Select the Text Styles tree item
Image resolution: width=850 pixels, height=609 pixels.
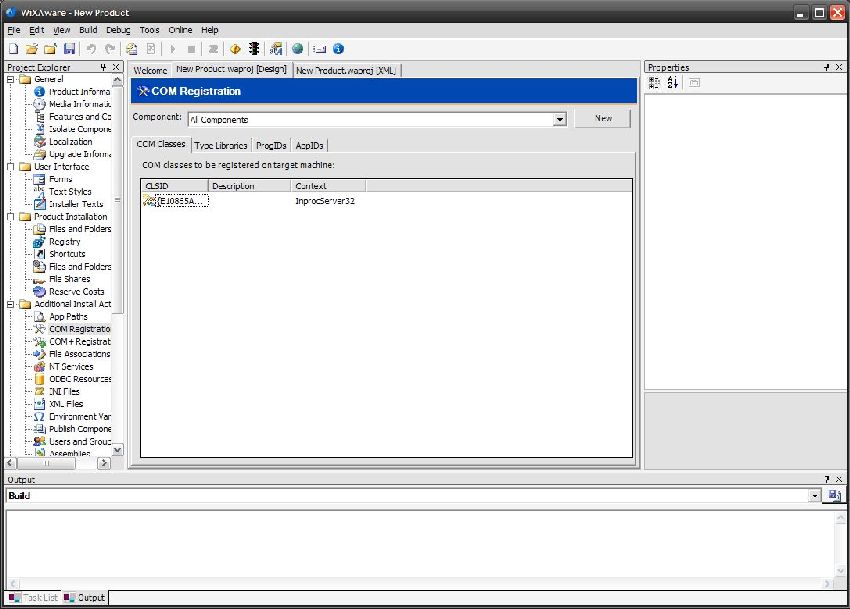70,191
